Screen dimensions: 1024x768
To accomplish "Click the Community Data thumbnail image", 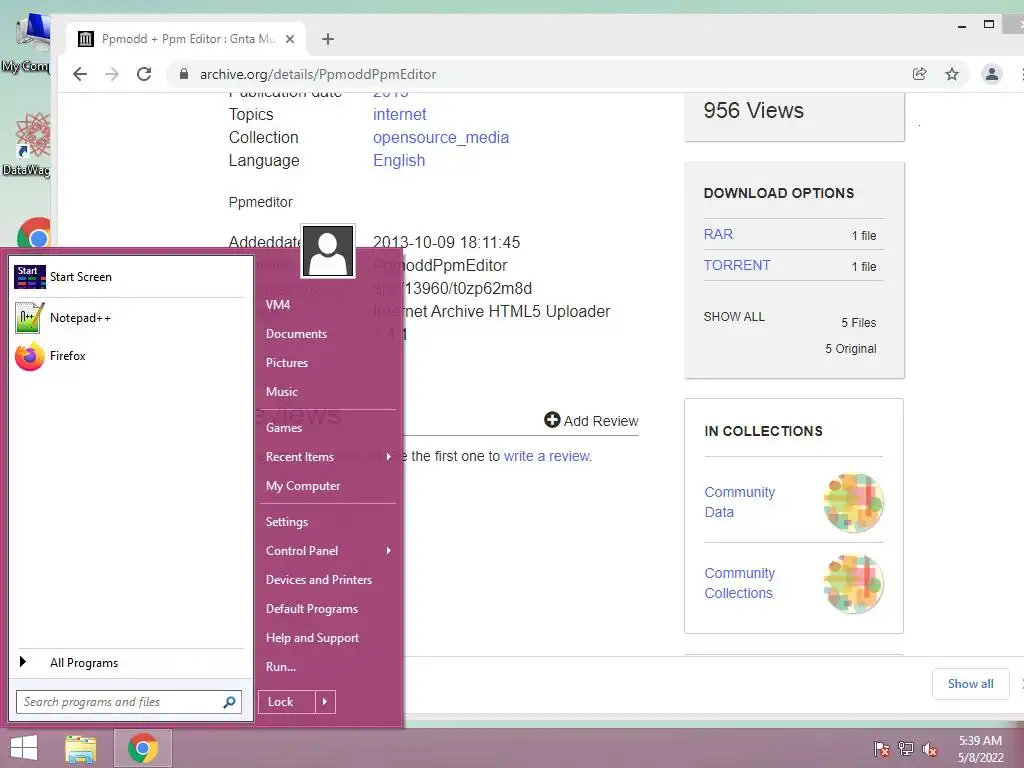I will coord(853,503).
